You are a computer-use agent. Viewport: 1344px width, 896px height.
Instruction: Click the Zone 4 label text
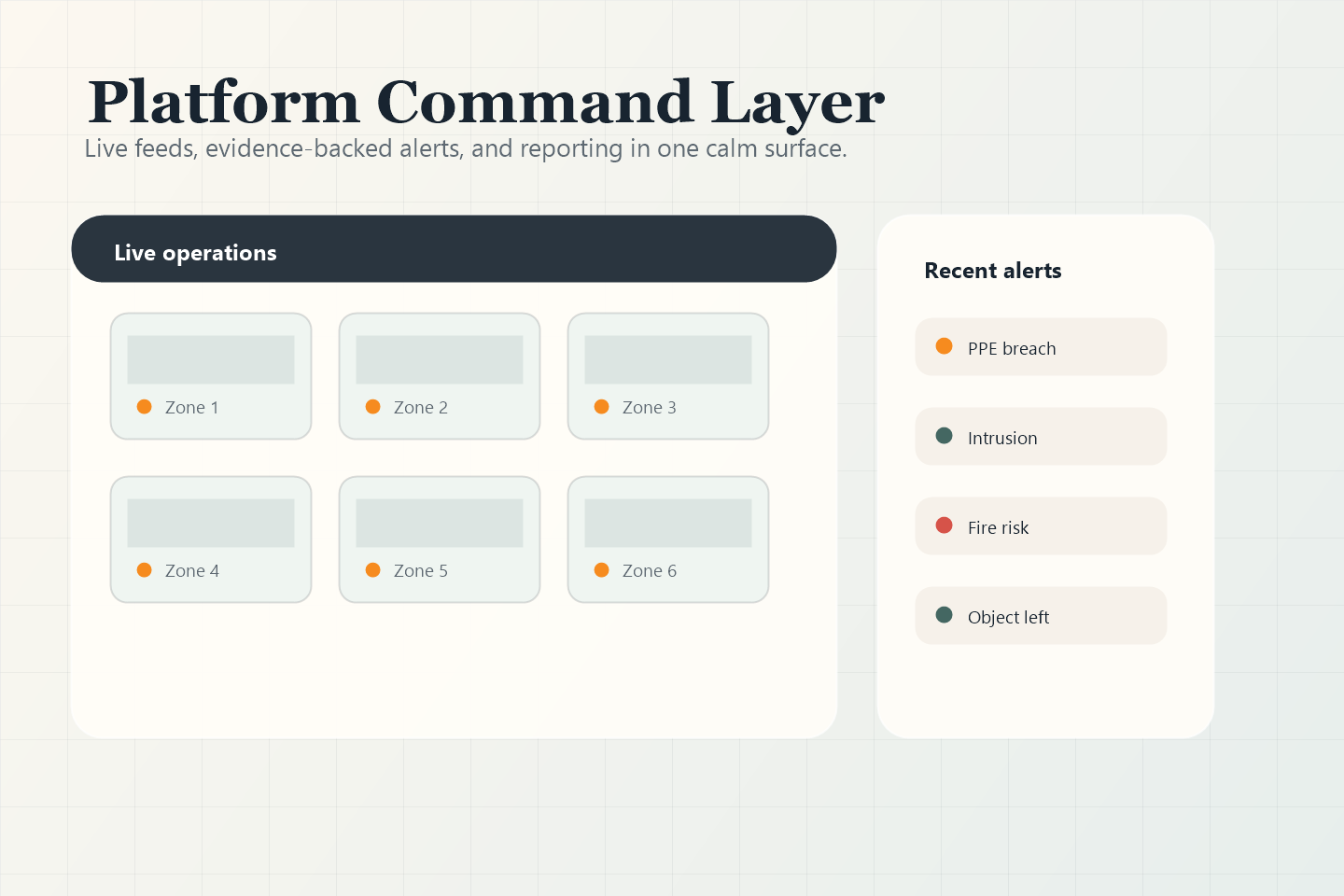click(192, 571)
